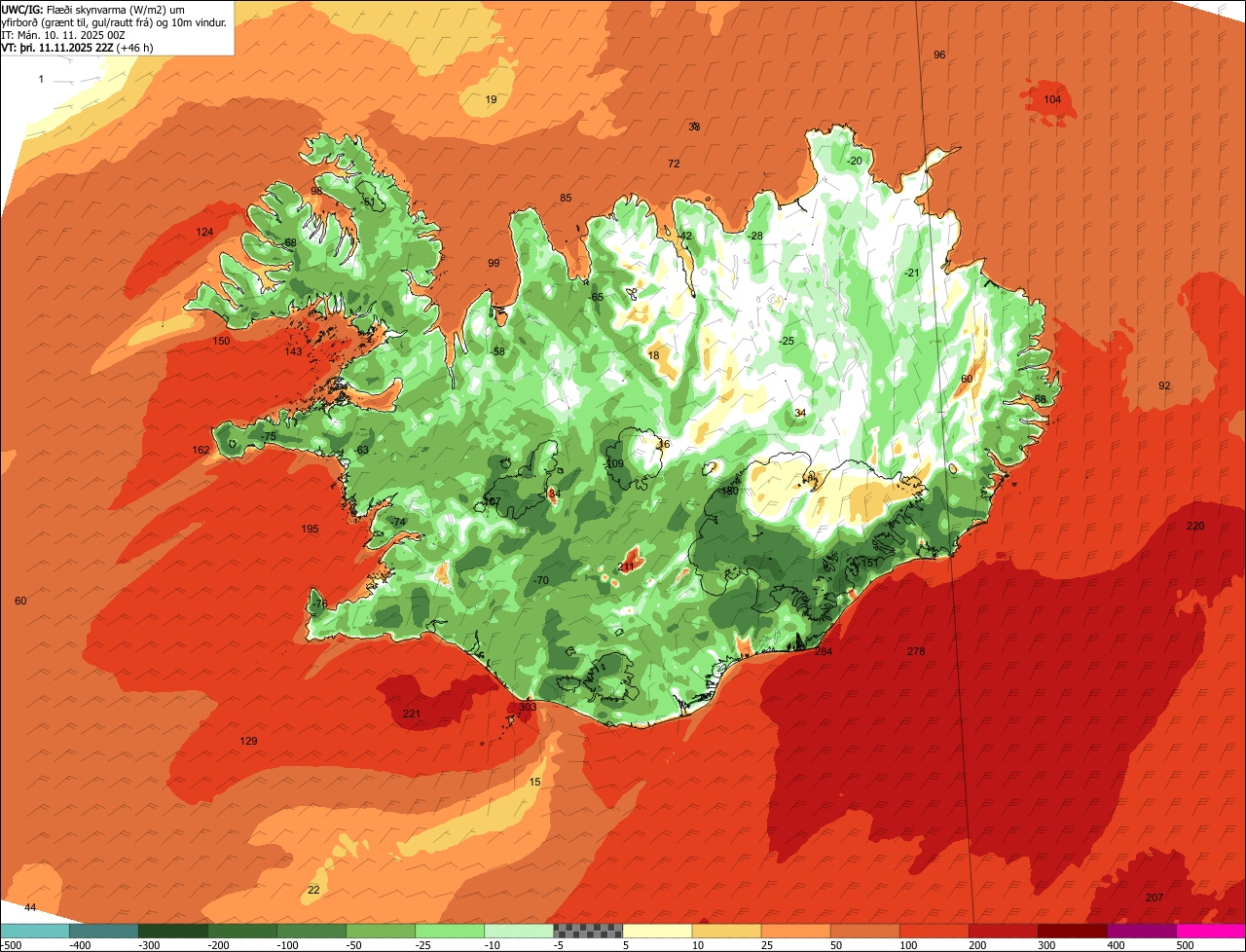
Task: Click the pale yellow swatch between 5 and 10
Action: coord(657,931)
